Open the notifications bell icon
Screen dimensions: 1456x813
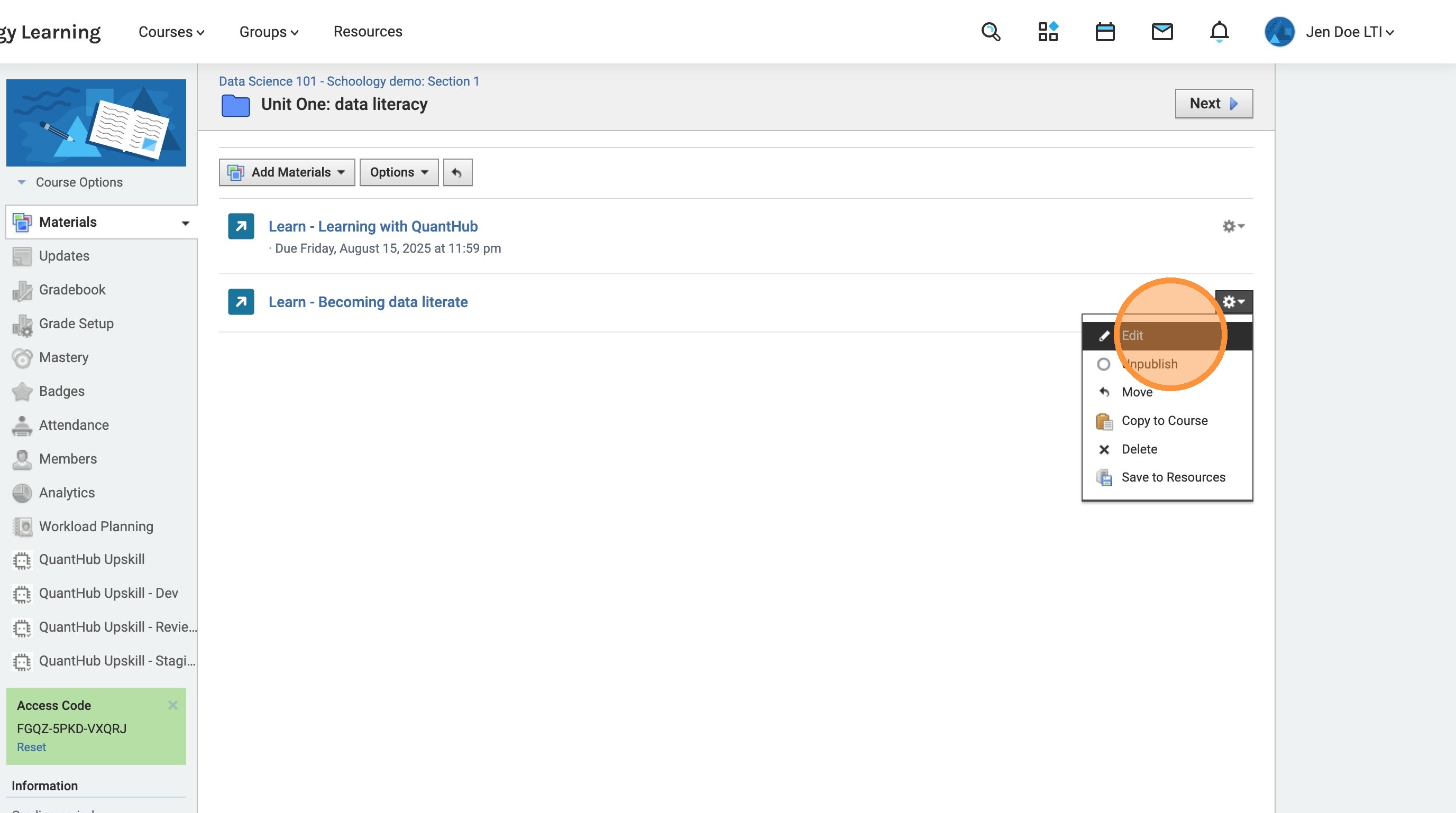(x=1219, y=32)
